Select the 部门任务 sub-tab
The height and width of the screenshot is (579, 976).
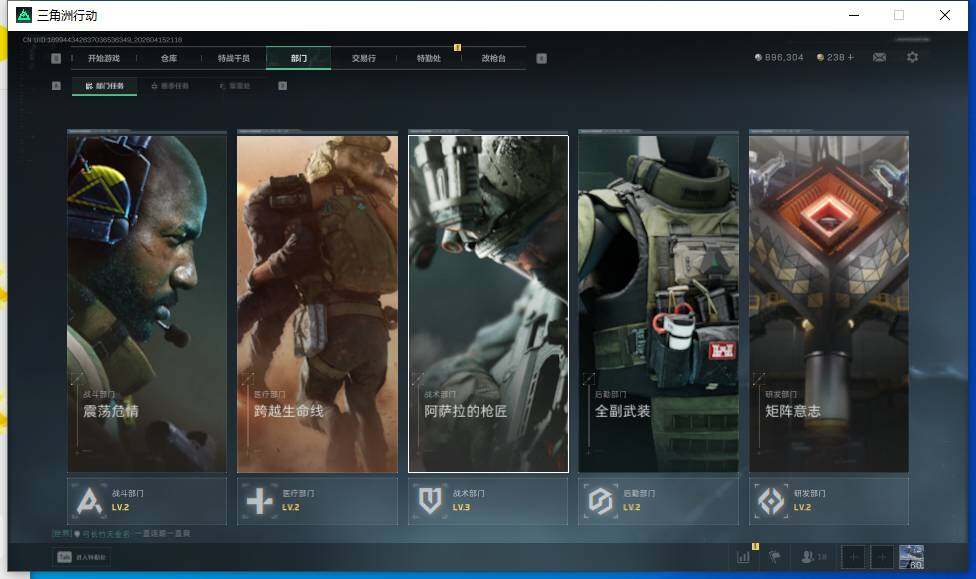click(105, 86)
